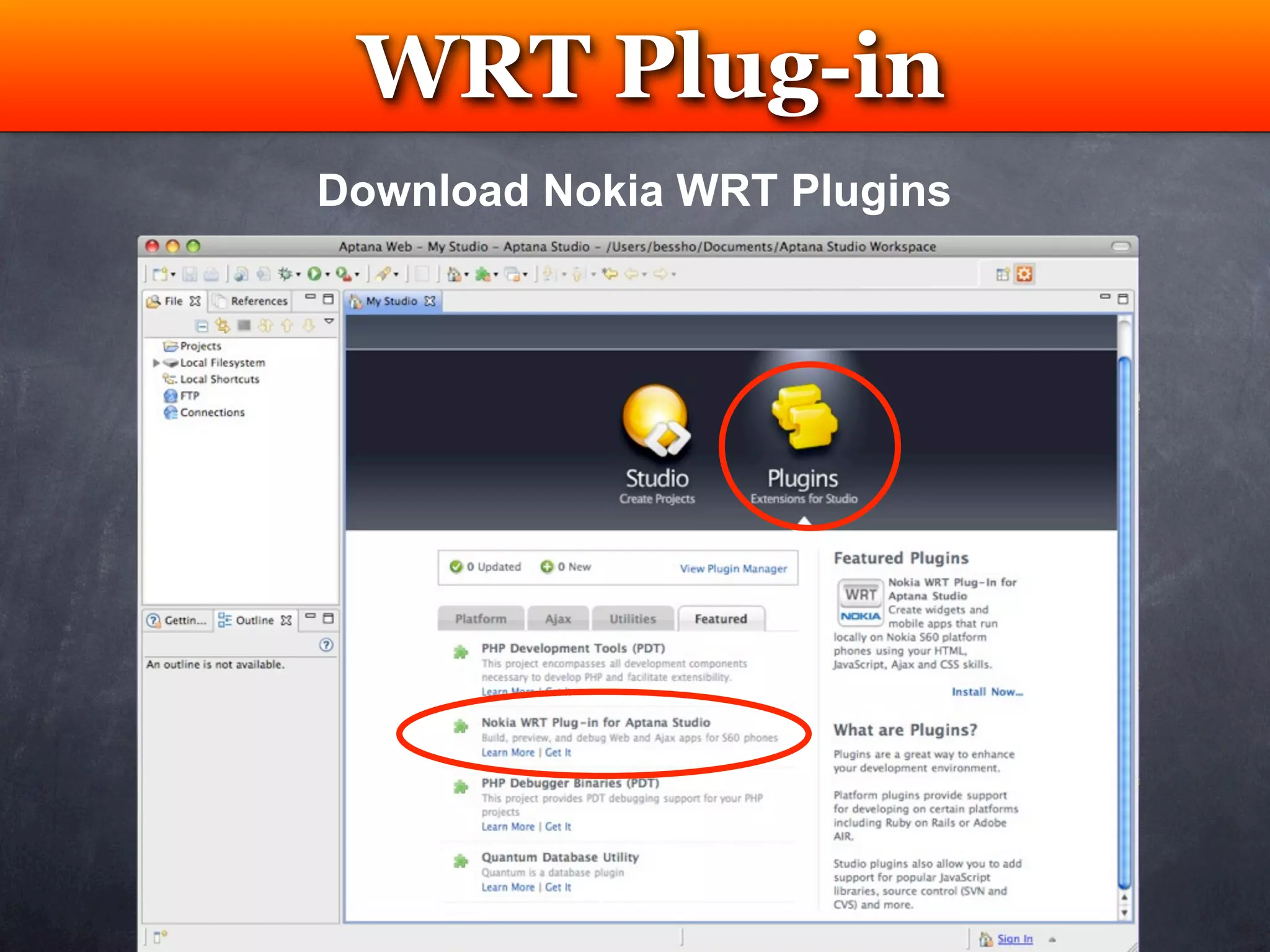Click the Save toolbar icon

[190, 274]
